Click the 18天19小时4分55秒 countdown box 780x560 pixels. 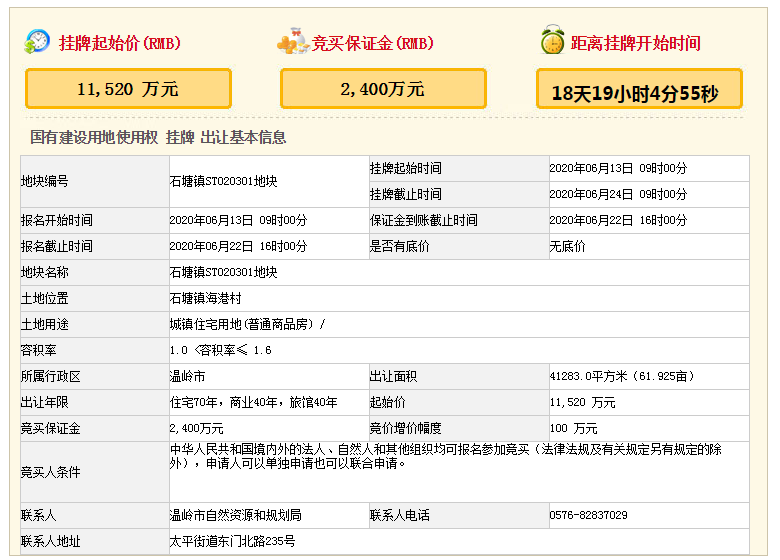(639, 89)
